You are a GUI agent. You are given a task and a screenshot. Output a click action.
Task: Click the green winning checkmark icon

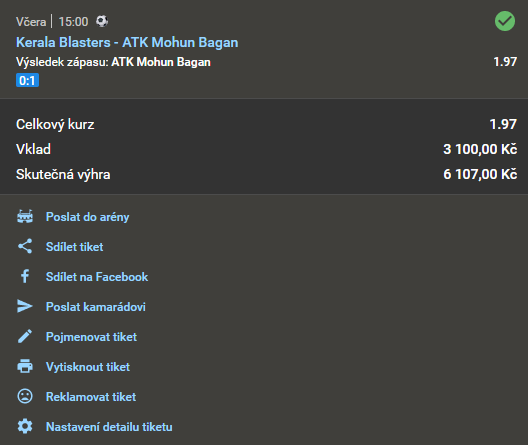pos(505,21)
